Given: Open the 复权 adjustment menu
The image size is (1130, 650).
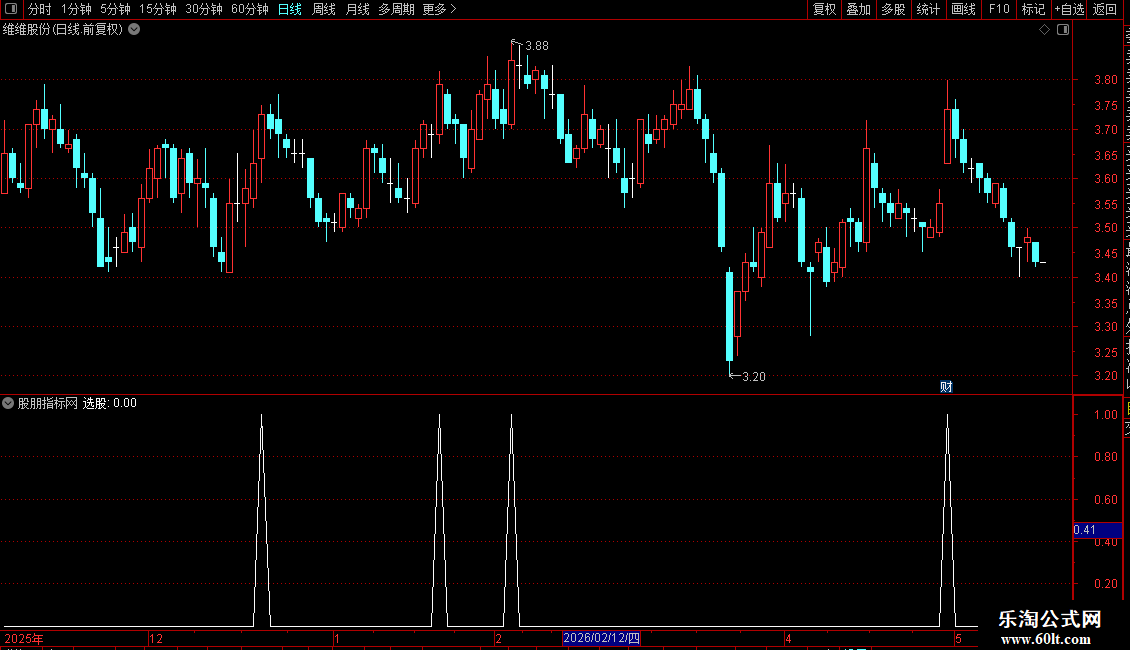Looking at the screenshot, I should pyautogui.click(x=824, y=9).
